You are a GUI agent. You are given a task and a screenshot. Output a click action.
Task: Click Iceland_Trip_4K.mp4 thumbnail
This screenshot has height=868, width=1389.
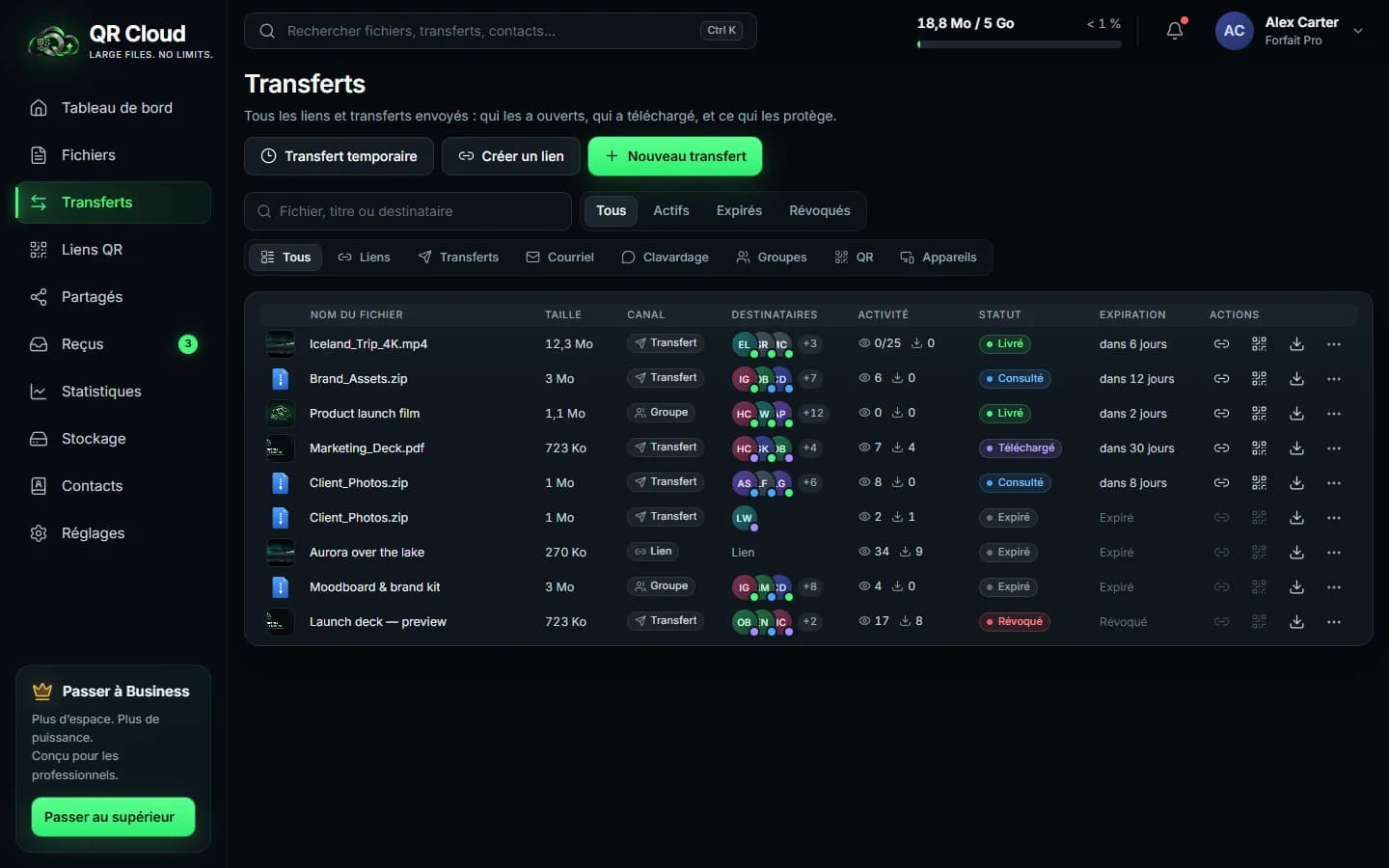[281, 344]
